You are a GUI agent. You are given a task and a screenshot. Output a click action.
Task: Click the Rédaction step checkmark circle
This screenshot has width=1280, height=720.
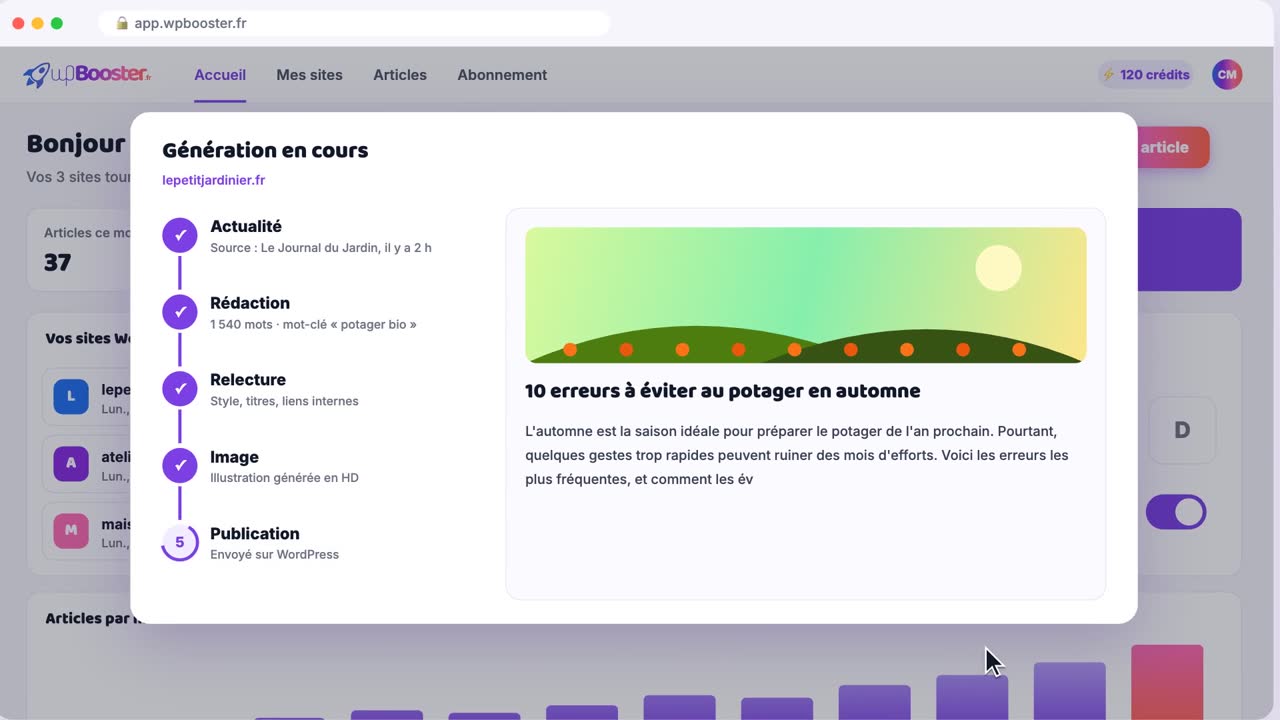(x=180, y=312)
